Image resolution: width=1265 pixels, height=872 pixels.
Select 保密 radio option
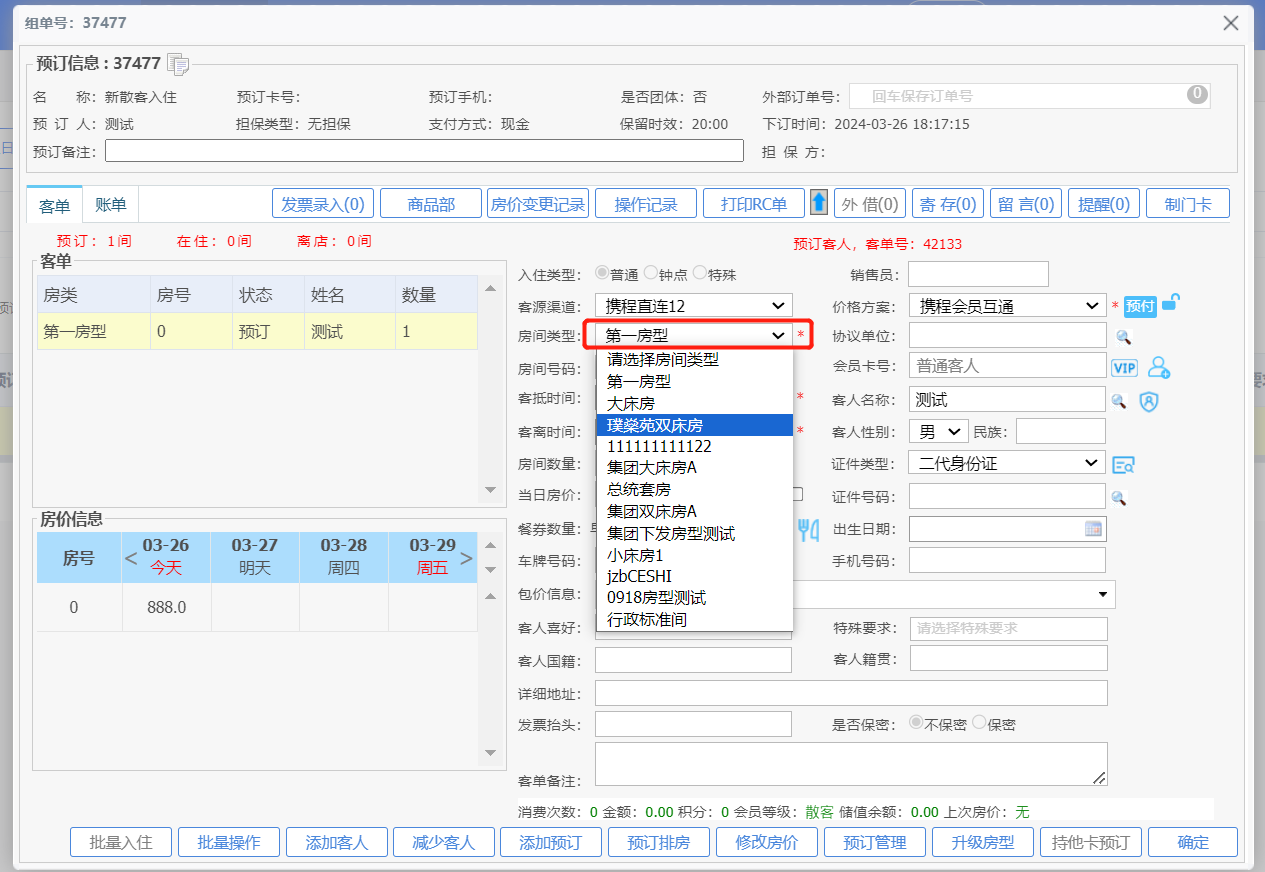click(979, 722)
